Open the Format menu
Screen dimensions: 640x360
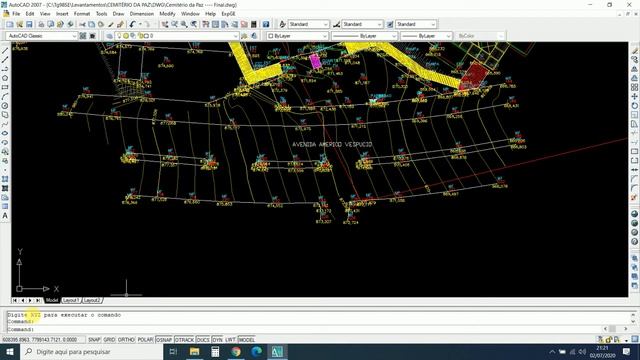point(82,14)
